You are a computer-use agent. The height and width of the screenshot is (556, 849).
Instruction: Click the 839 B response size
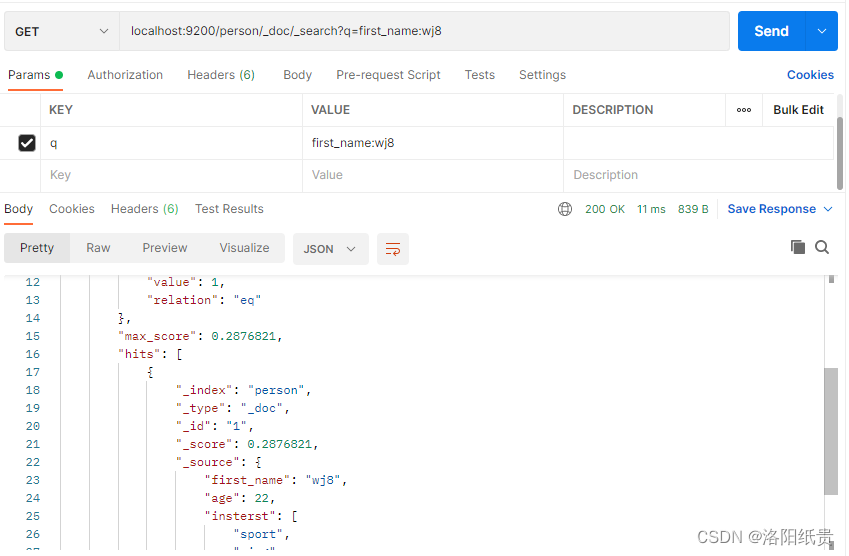pyautogui.click(x=693, y=209)
